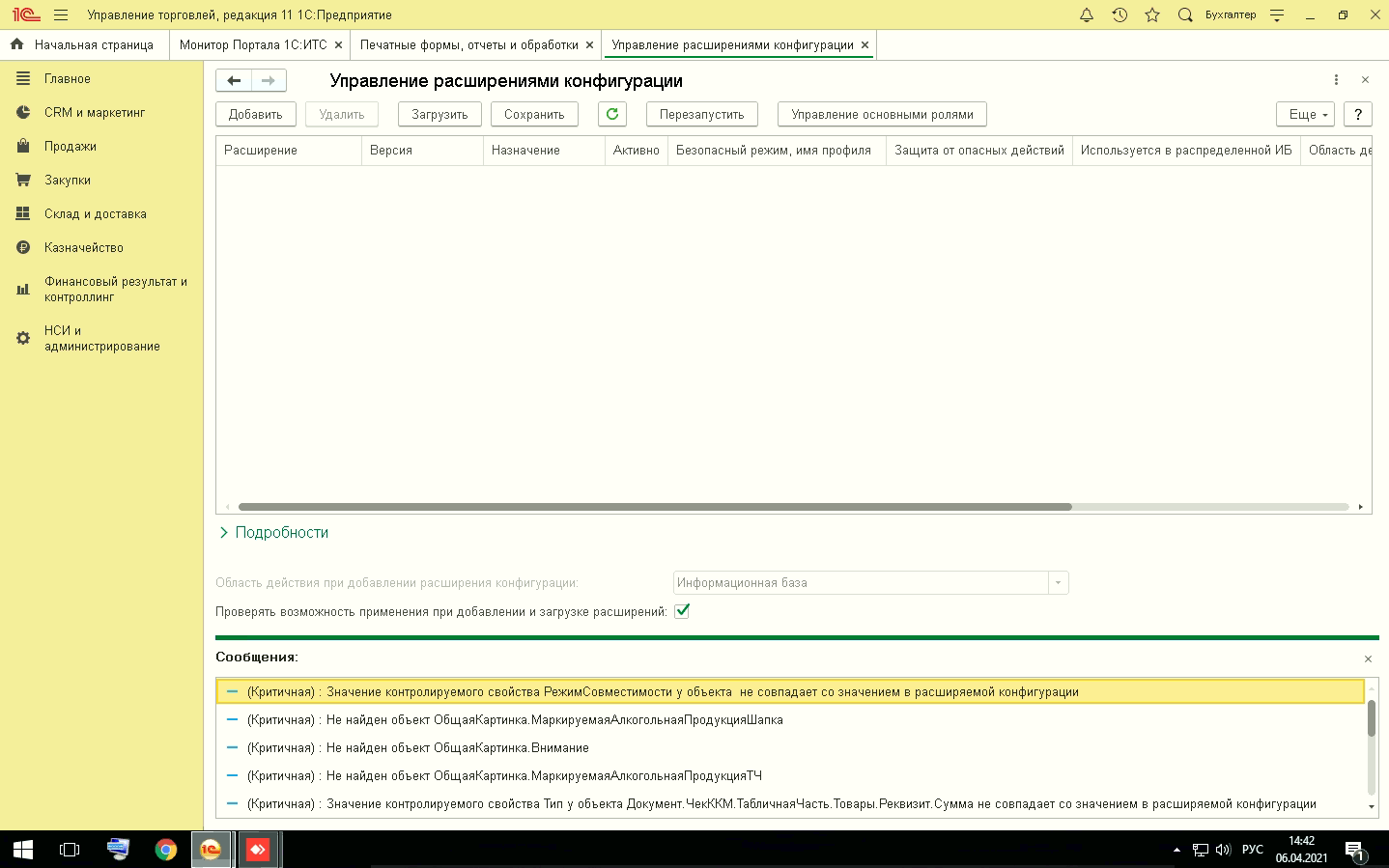Expand the Подробности section
Screen dimensions: 1389x868
click(273, 533)
